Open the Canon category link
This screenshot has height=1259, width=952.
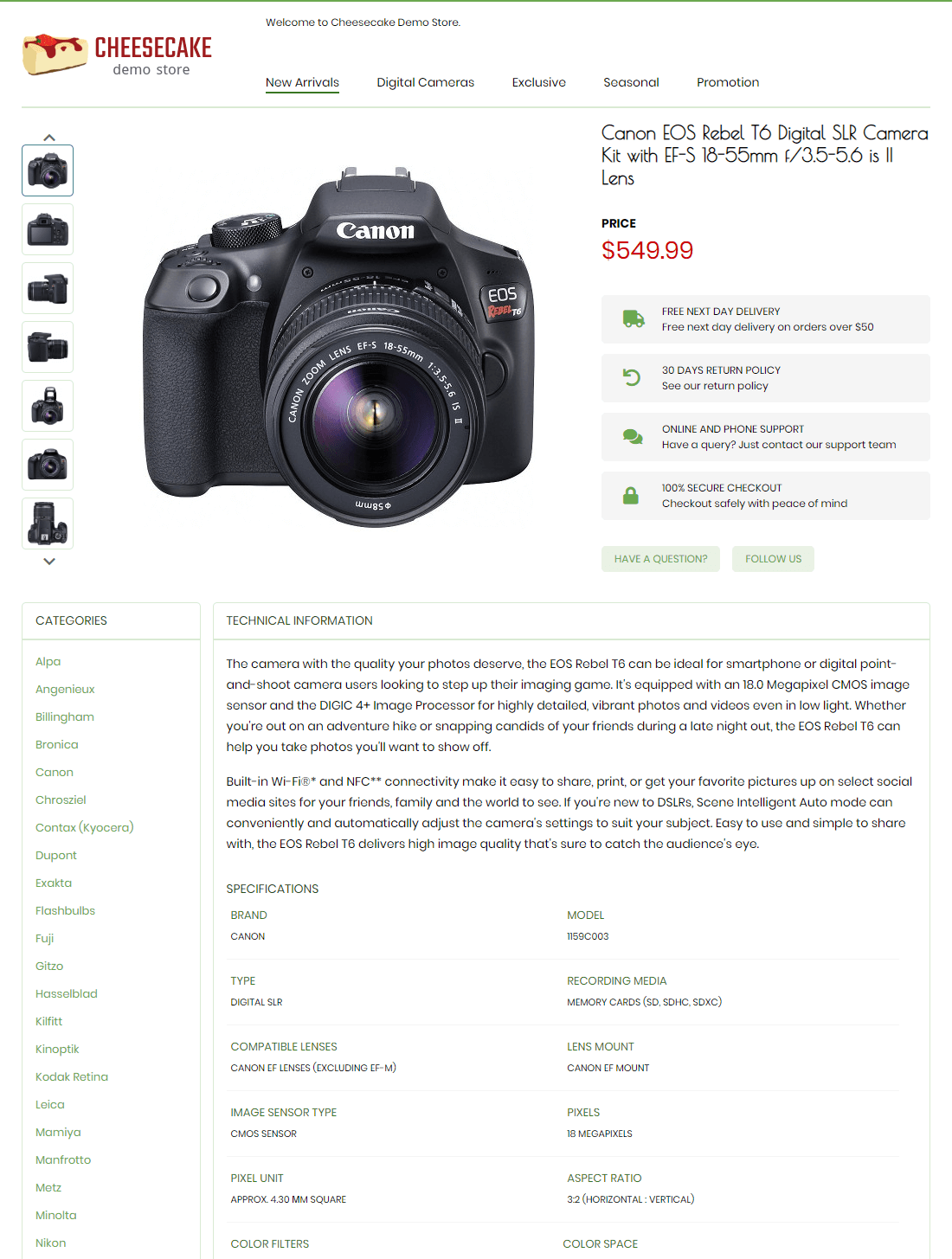coord(55,772)
